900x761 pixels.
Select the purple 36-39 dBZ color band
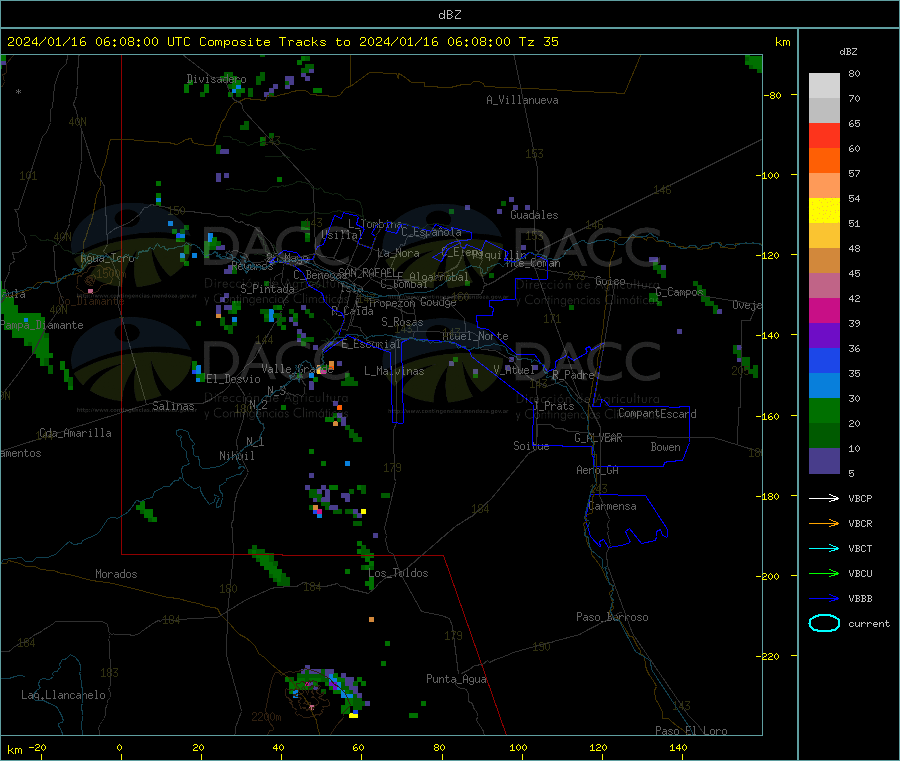(x=824, y=336)
